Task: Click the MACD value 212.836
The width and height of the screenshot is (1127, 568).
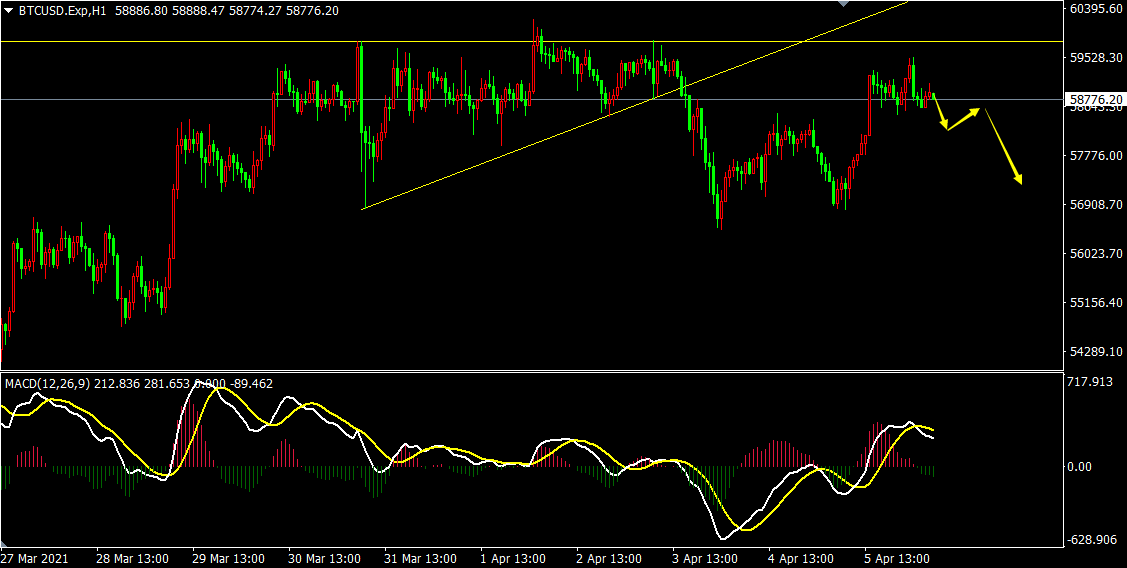Action: coord(116,384)
